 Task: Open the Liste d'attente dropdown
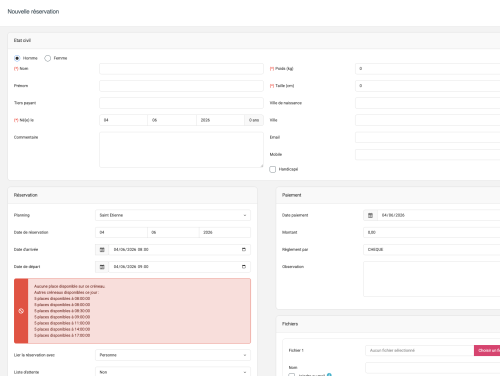click(173, 372)
